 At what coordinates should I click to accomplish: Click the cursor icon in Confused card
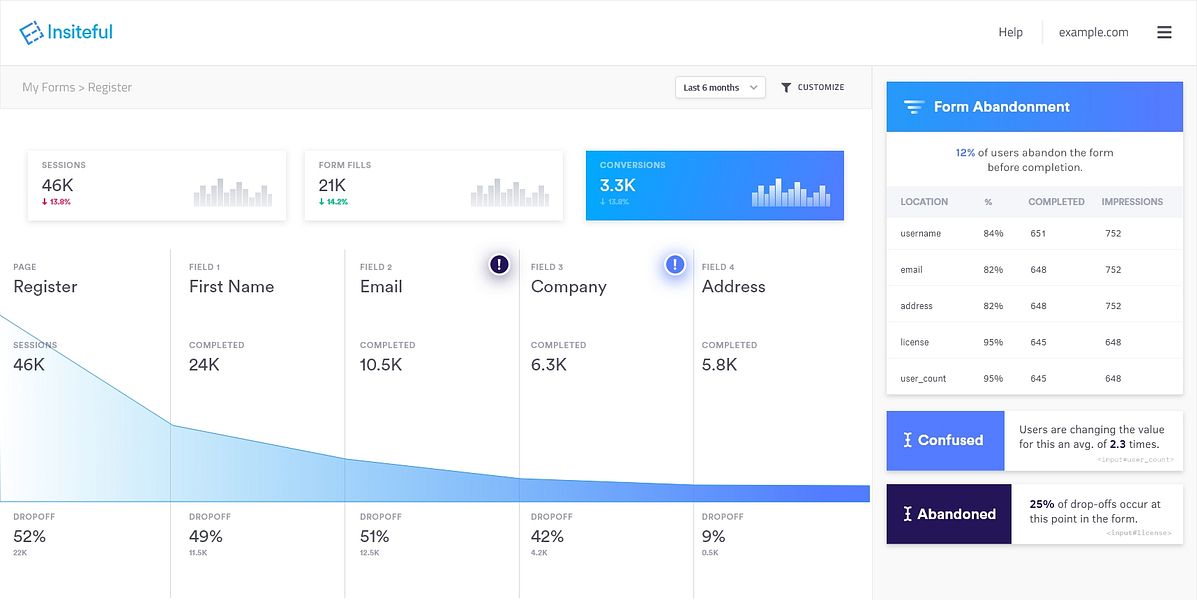tap(908, 440)
